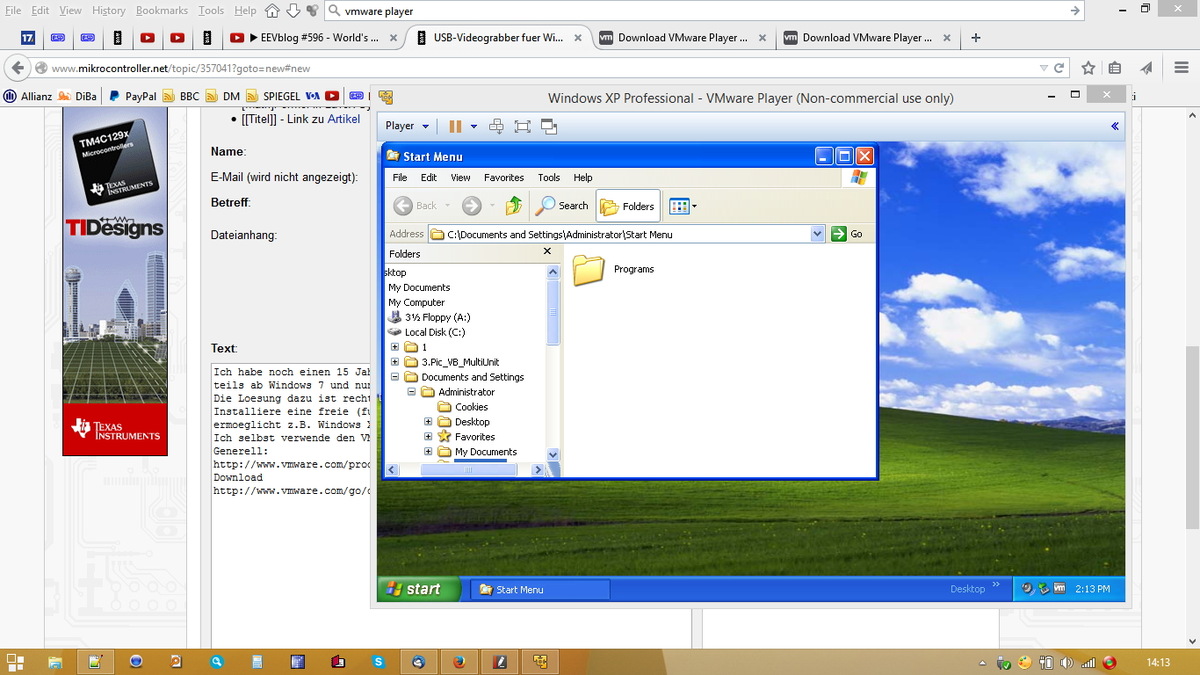Screen dimensions: 1200x675
Task: Bookmark this page with star icon
Action: pos(1088,68)
